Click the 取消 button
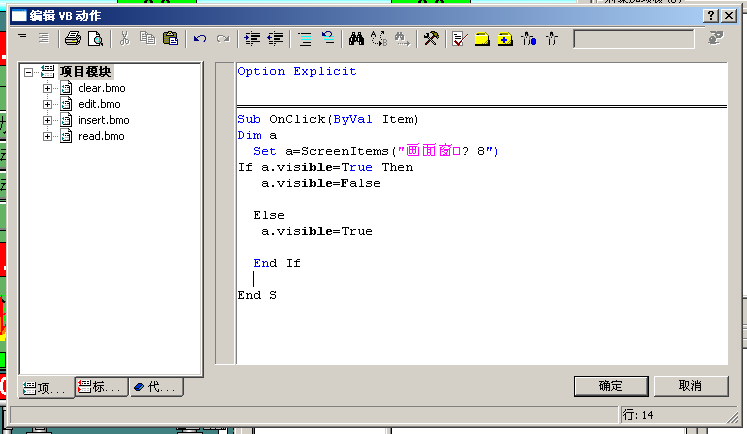The width and height of the screenshot is (747, 434). click(x=691, y=386)
